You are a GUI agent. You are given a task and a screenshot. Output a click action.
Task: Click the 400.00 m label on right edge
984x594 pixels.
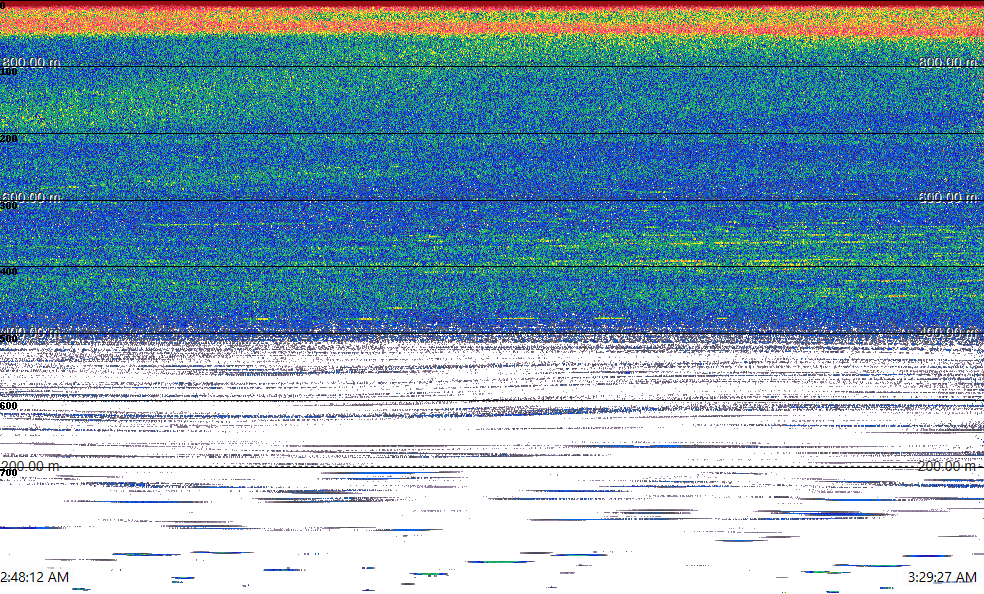pos(948,332)
